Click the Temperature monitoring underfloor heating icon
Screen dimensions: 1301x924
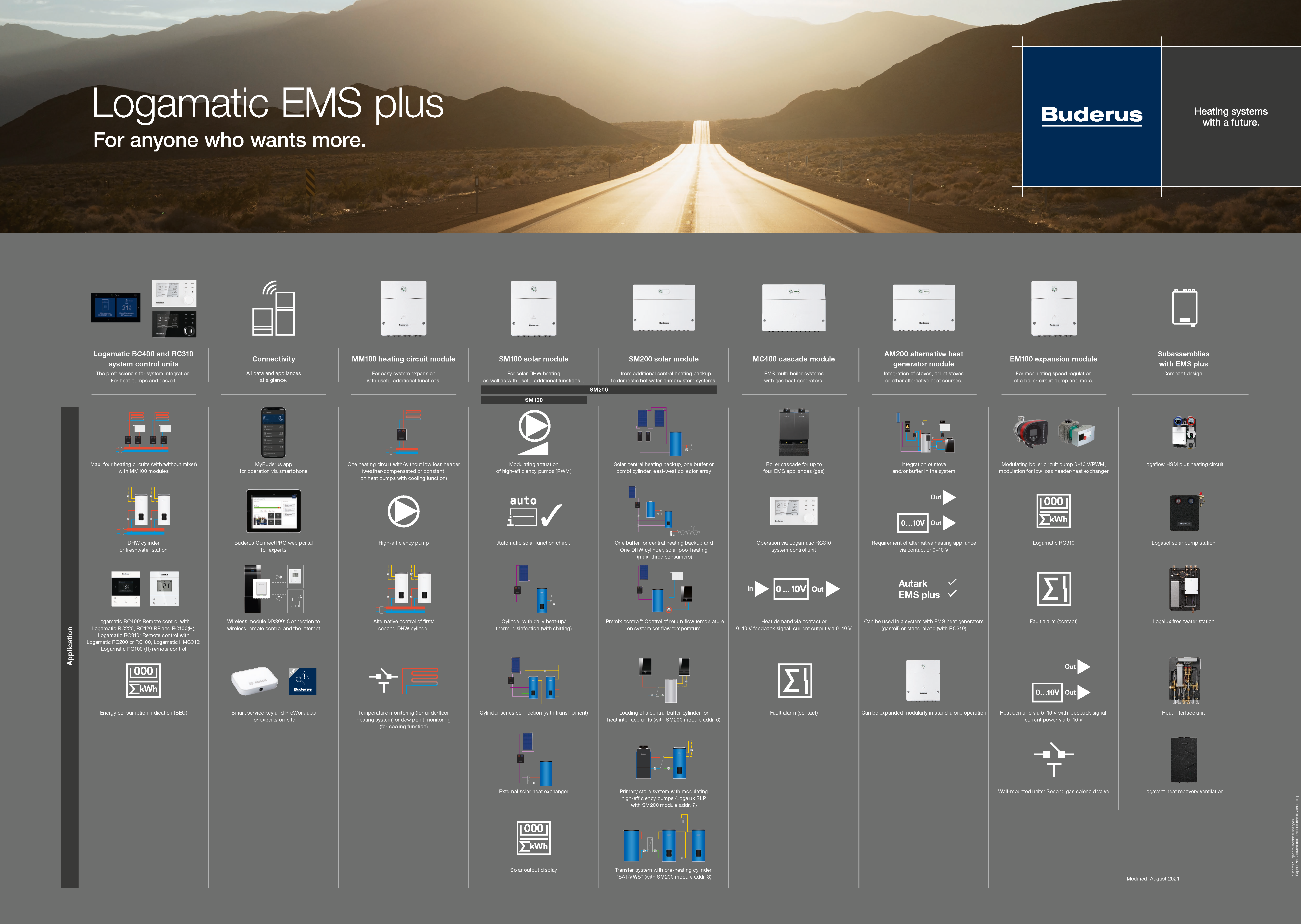403,681
